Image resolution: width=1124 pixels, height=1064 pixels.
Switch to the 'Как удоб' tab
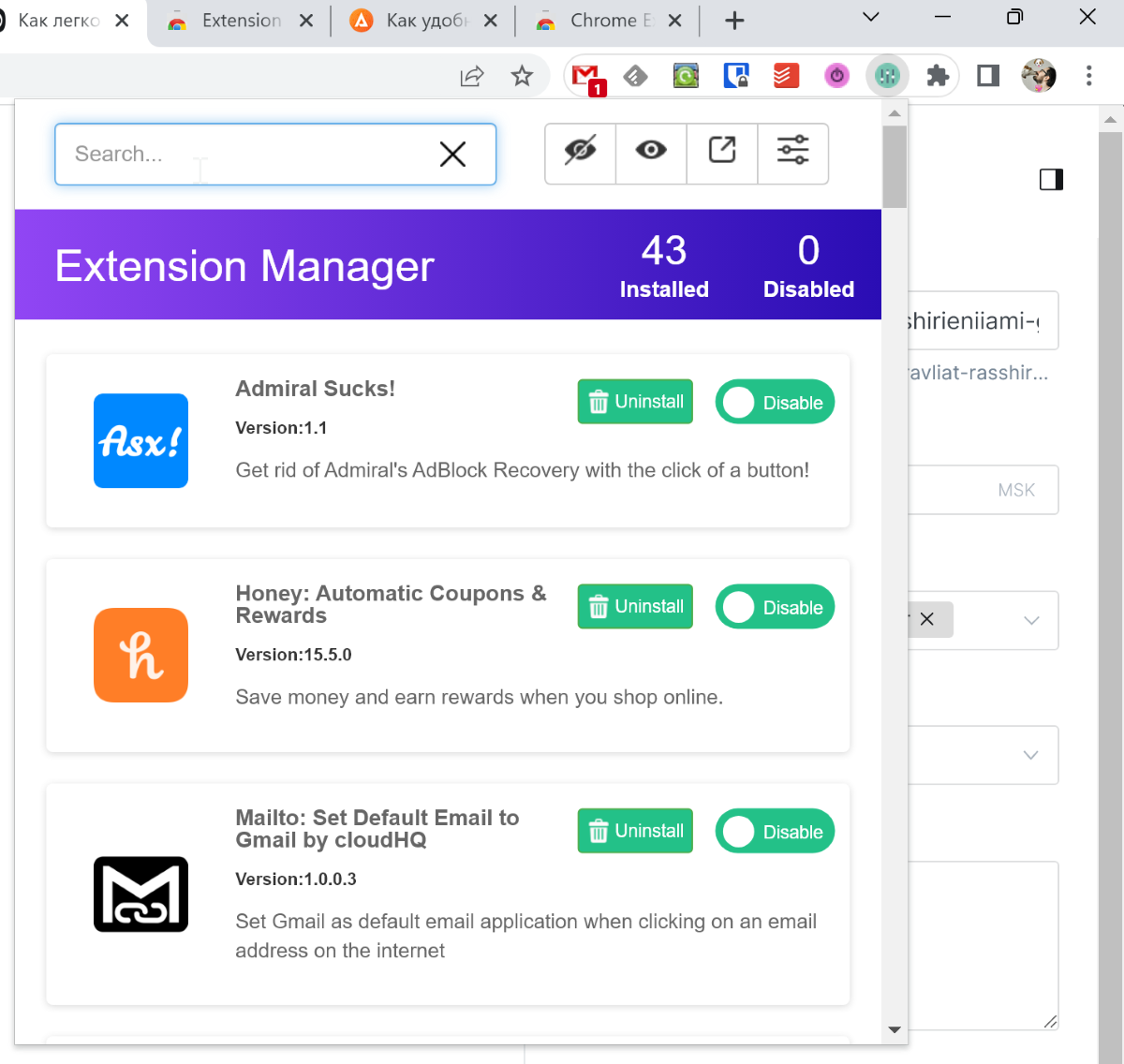coord(426,21)
